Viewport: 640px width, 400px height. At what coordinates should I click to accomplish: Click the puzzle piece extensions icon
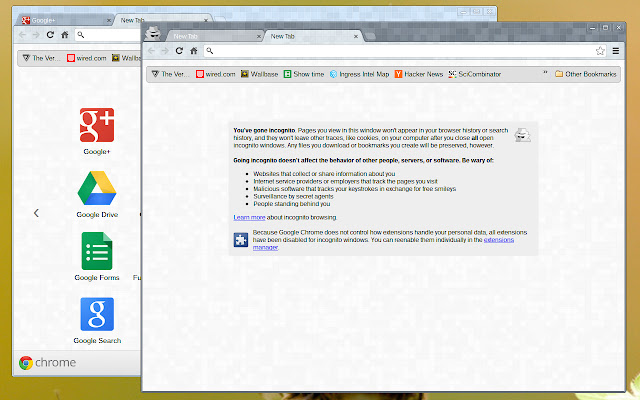(241, 240)
